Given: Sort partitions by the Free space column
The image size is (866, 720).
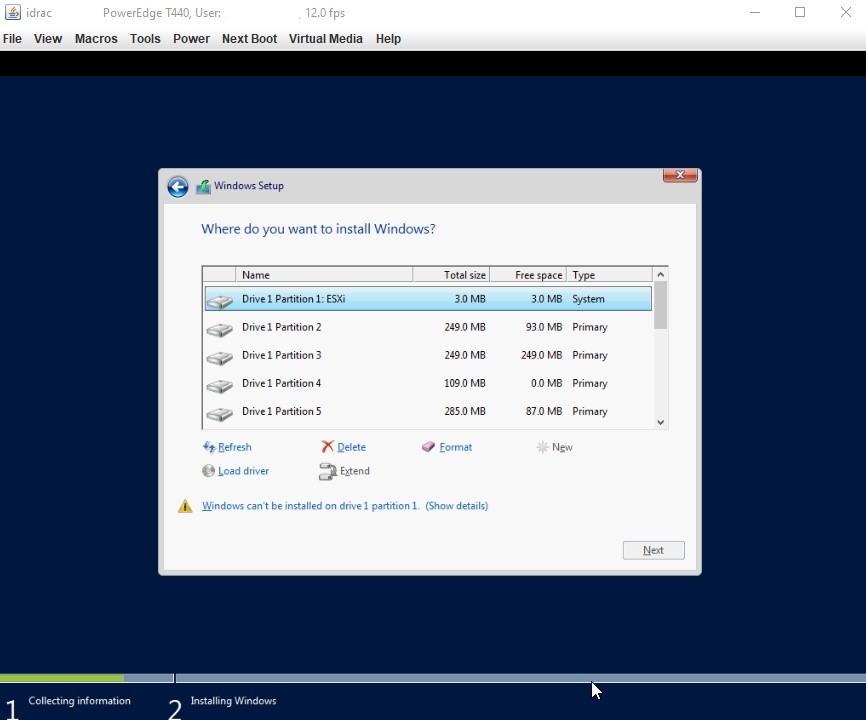Looking at the screenshot, I should coord(528,275).
